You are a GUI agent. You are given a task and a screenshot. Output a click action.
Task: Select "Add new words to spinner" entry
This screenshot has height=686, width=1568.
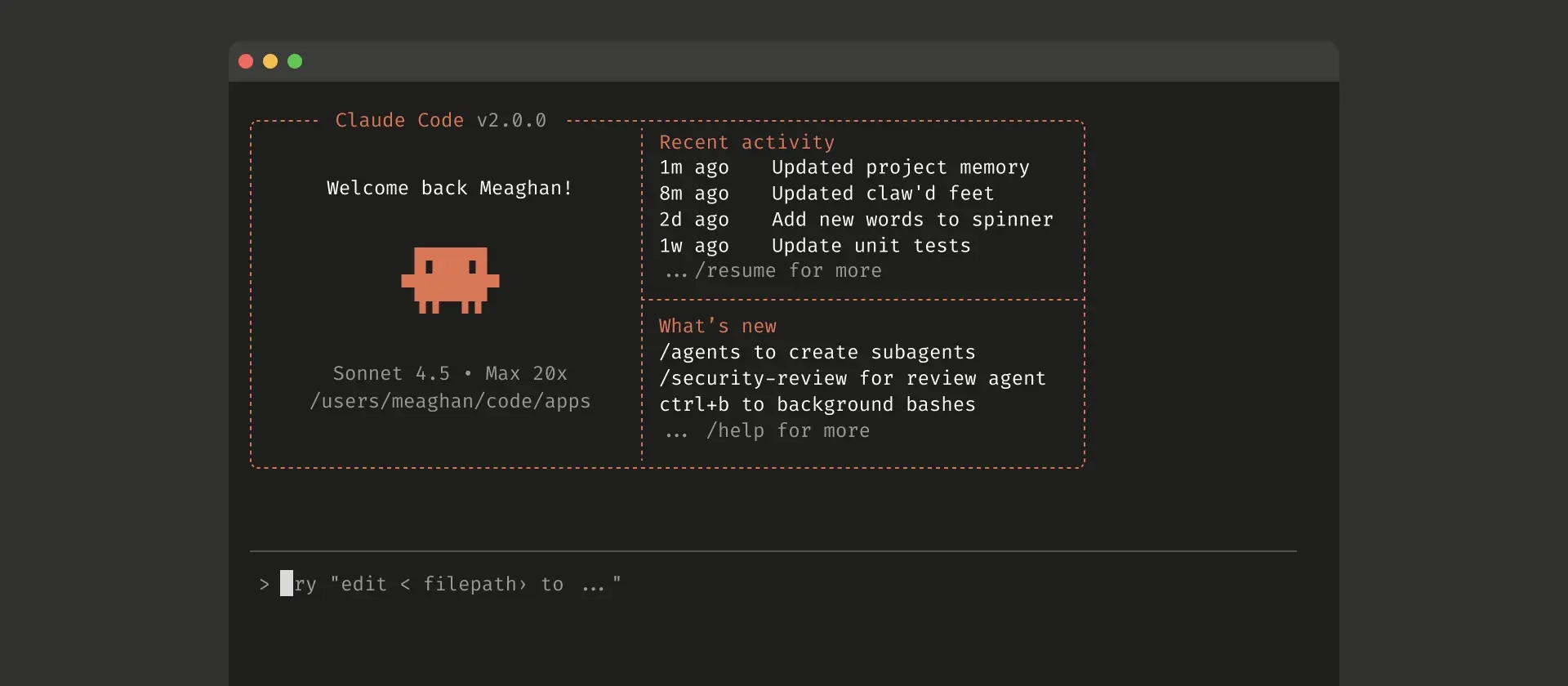point(911,220)
